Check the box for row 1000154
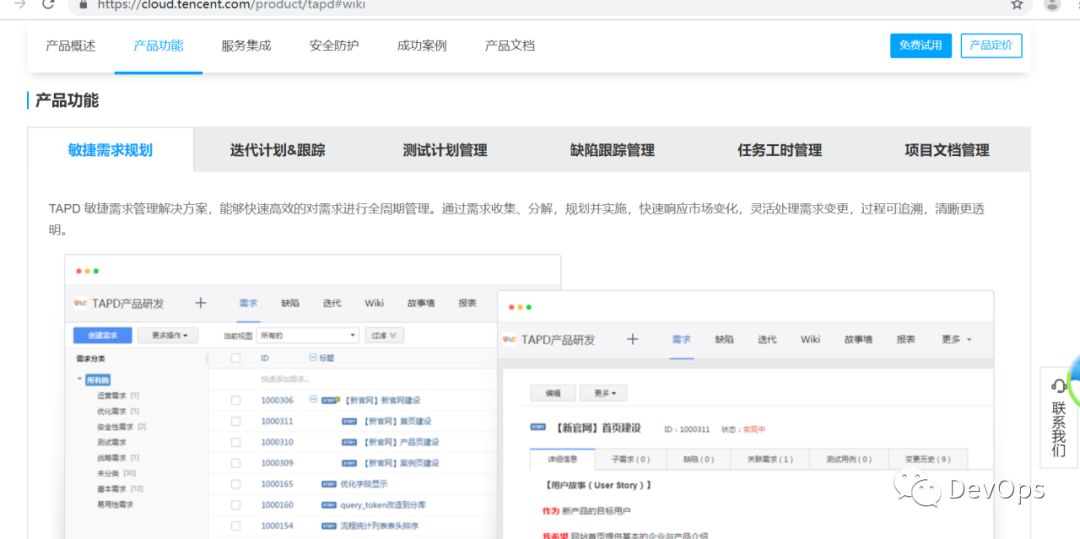Image resolution: width=1080 pixels, height=539 pixels. tap(236, 525)
